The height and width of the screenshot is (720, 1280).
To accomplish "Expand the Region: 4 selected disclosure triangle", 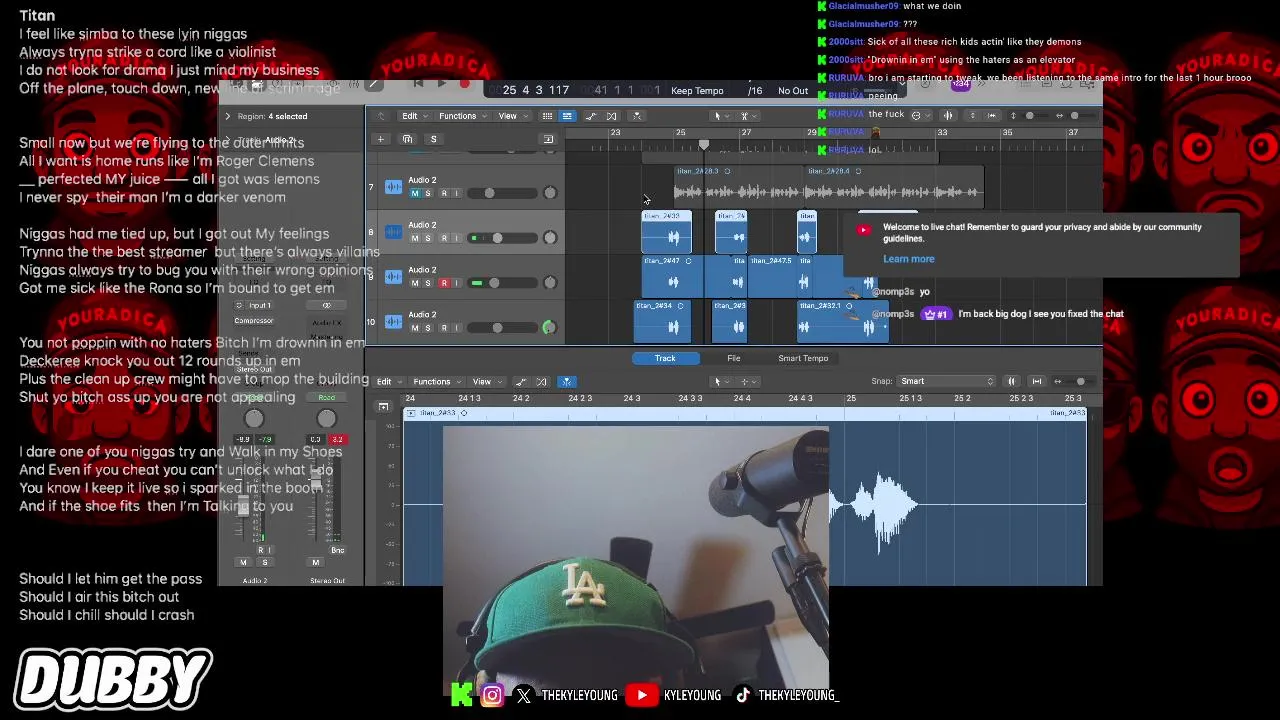I will tap(227, 116).
